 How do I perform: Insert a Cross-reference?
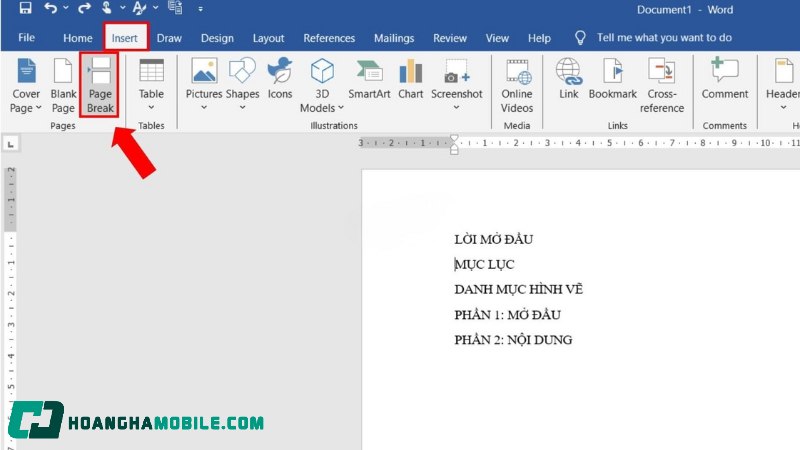661,84
